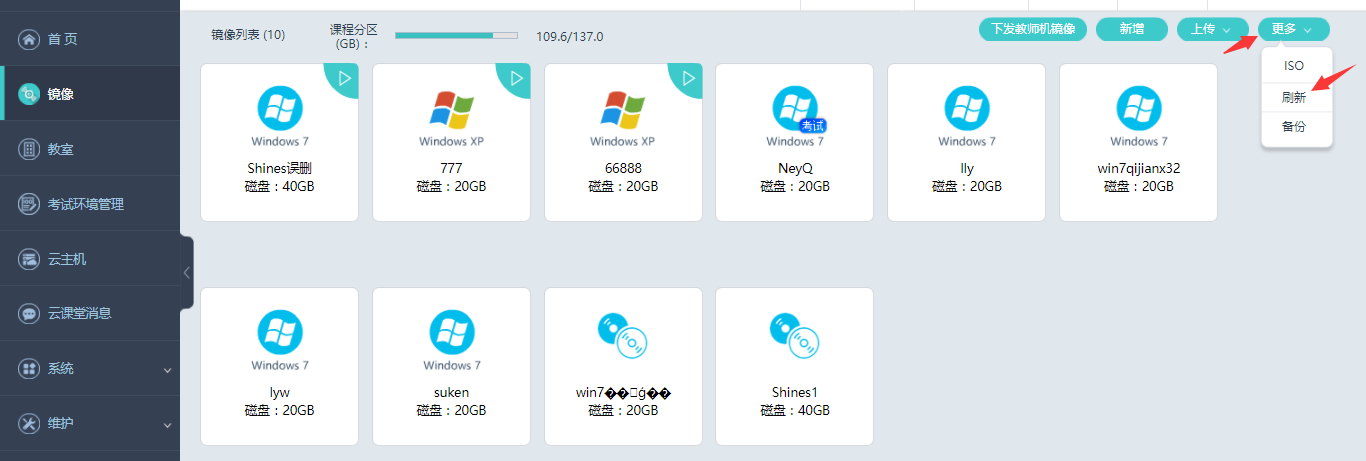The width and height of the screenshot is (1366, 461).
Task: Select the suken image name
Action: click(x=451, y=392)
